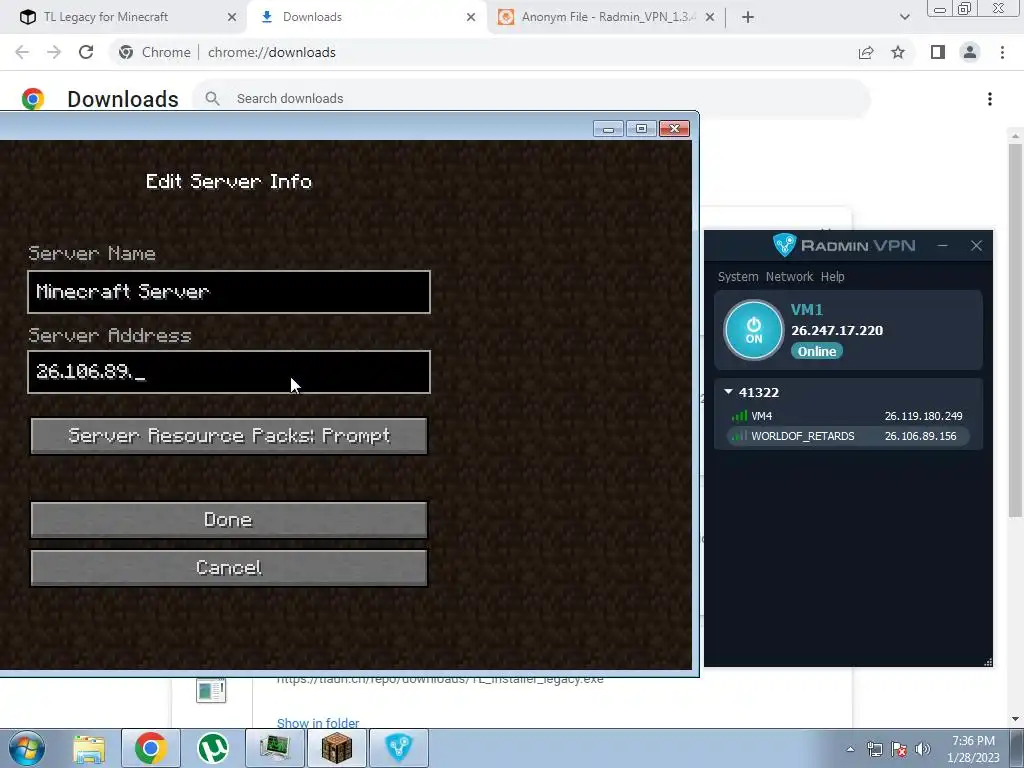This screenshot has width=1024, height=768.
Task: Click Show in folder link
Action: (x=318, y=723)
